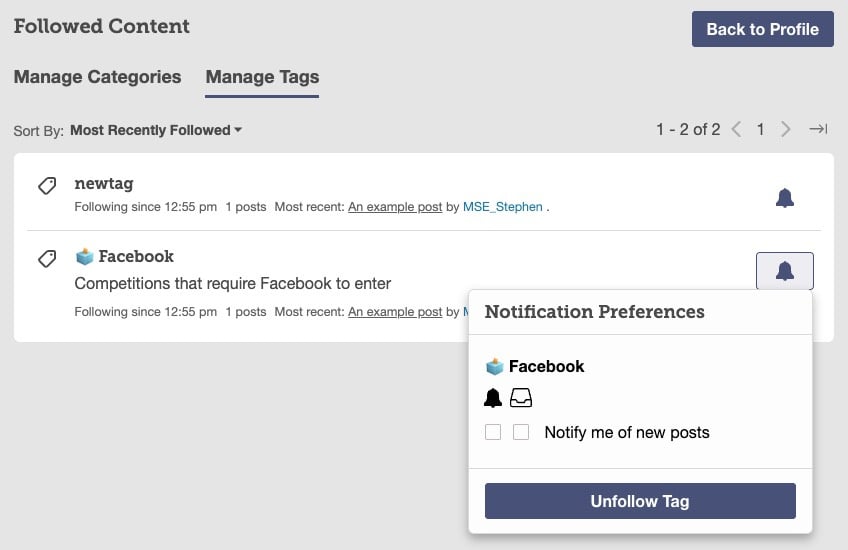Screen dimensions: 848x550
Task: Click the newtag tag title
Action: click(104, 184)
